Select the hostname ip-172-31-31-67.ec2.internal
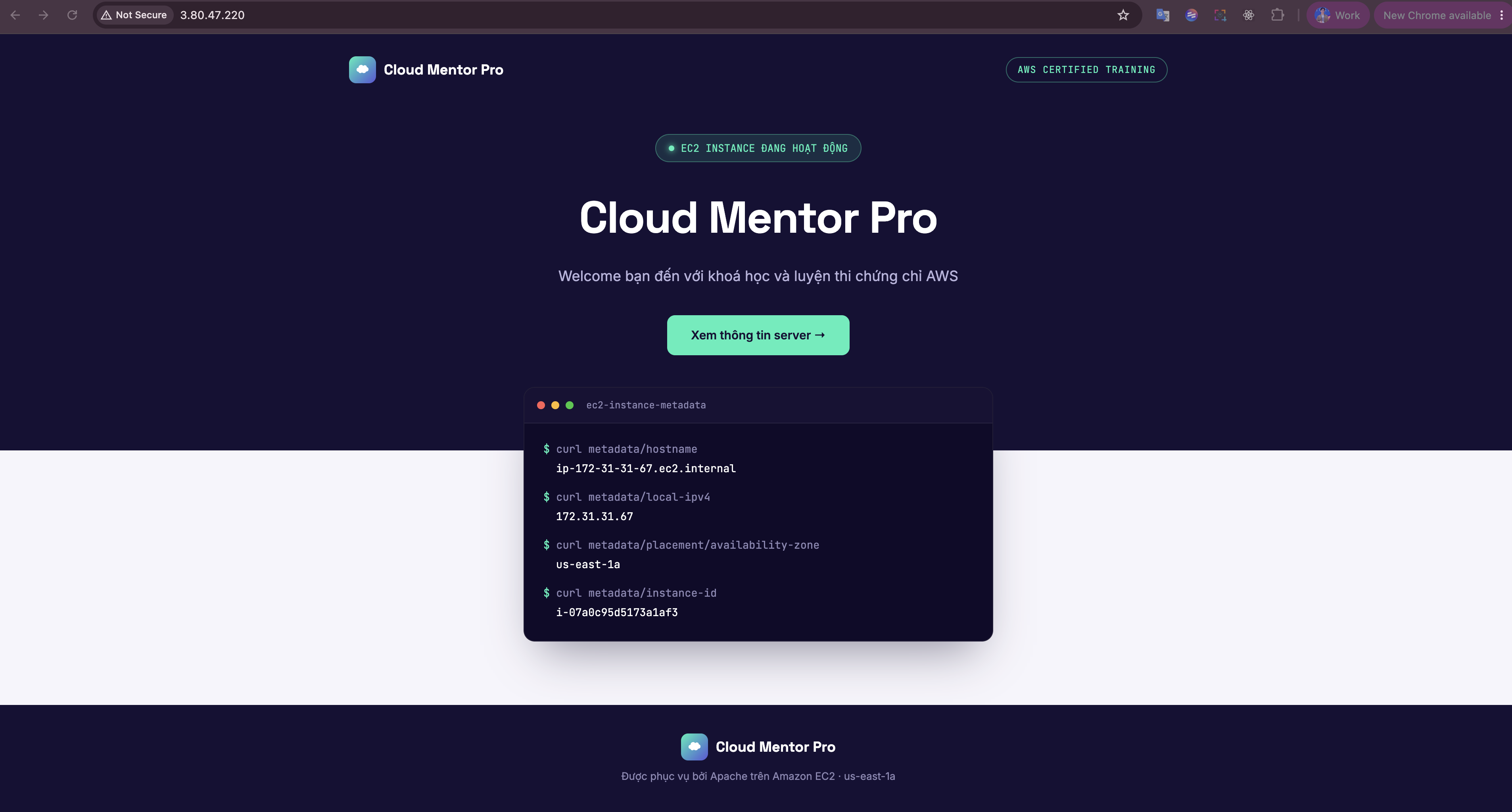Image resolution: width=1512 pixels, height=812 pixels. point(646,469)
